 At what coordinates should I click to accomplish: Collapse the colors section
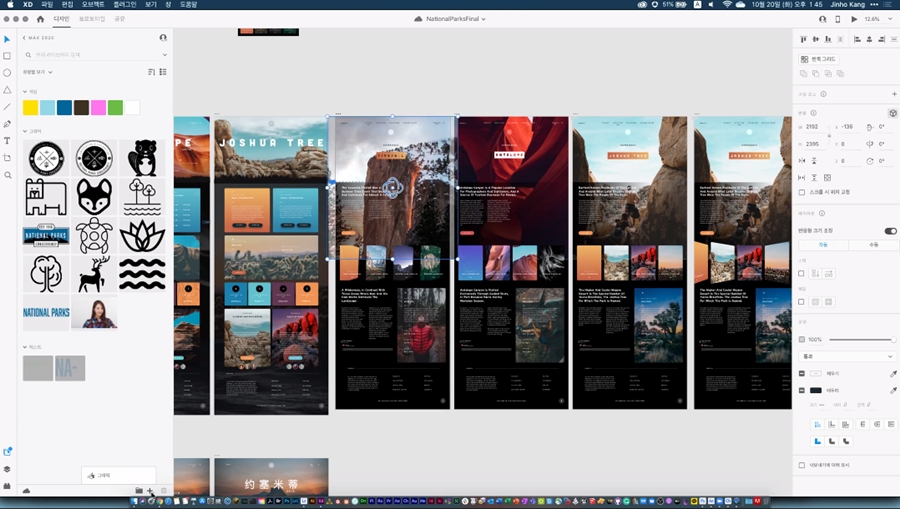(x=25, y=92)
